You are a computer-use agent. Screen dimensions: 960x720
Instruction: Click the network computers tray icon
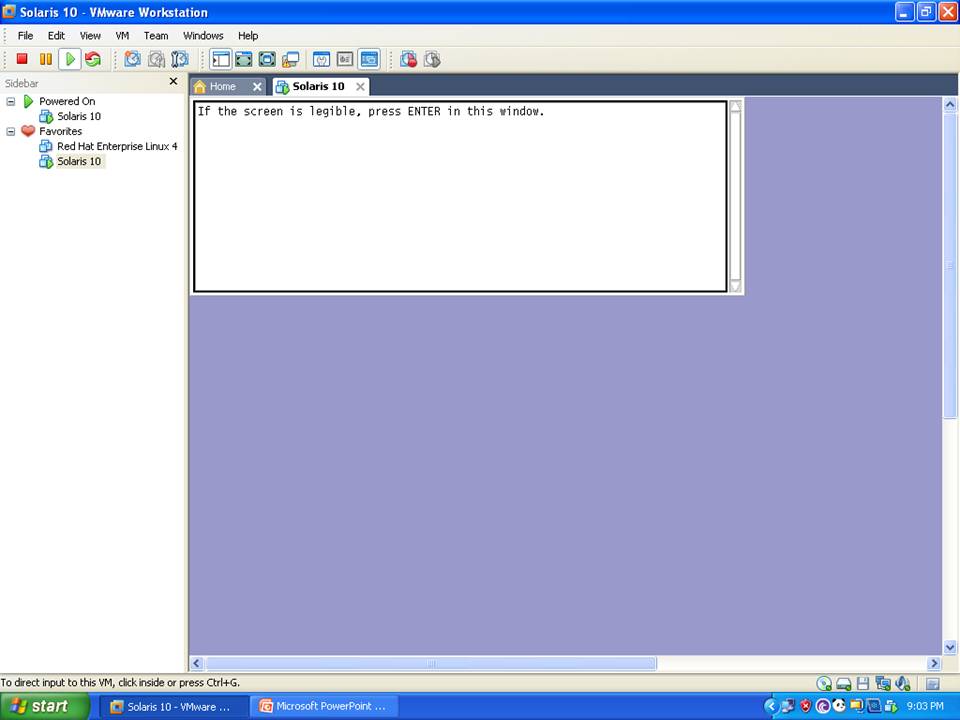coord(787,707)
